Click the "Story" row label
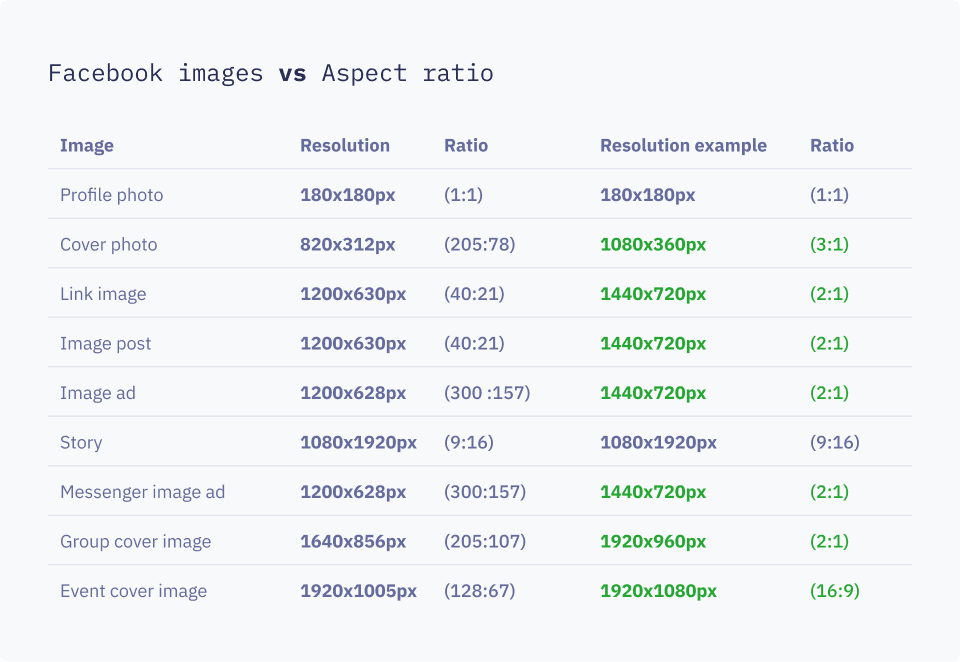This screenshot has width=960, height=662. pos(81,443)
